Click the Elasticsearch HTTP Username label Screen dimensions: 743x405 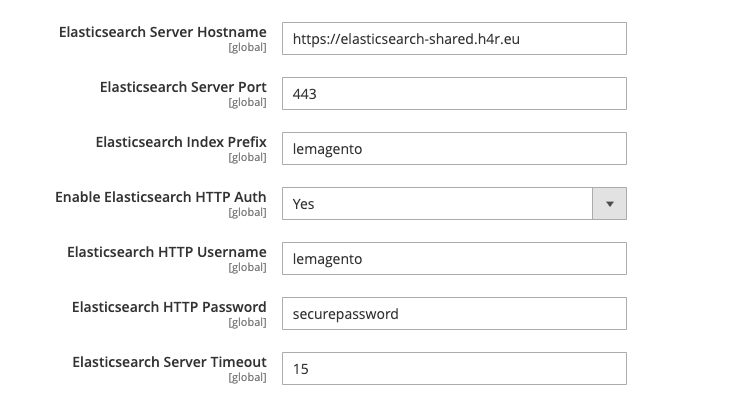[x=167, y=252]
